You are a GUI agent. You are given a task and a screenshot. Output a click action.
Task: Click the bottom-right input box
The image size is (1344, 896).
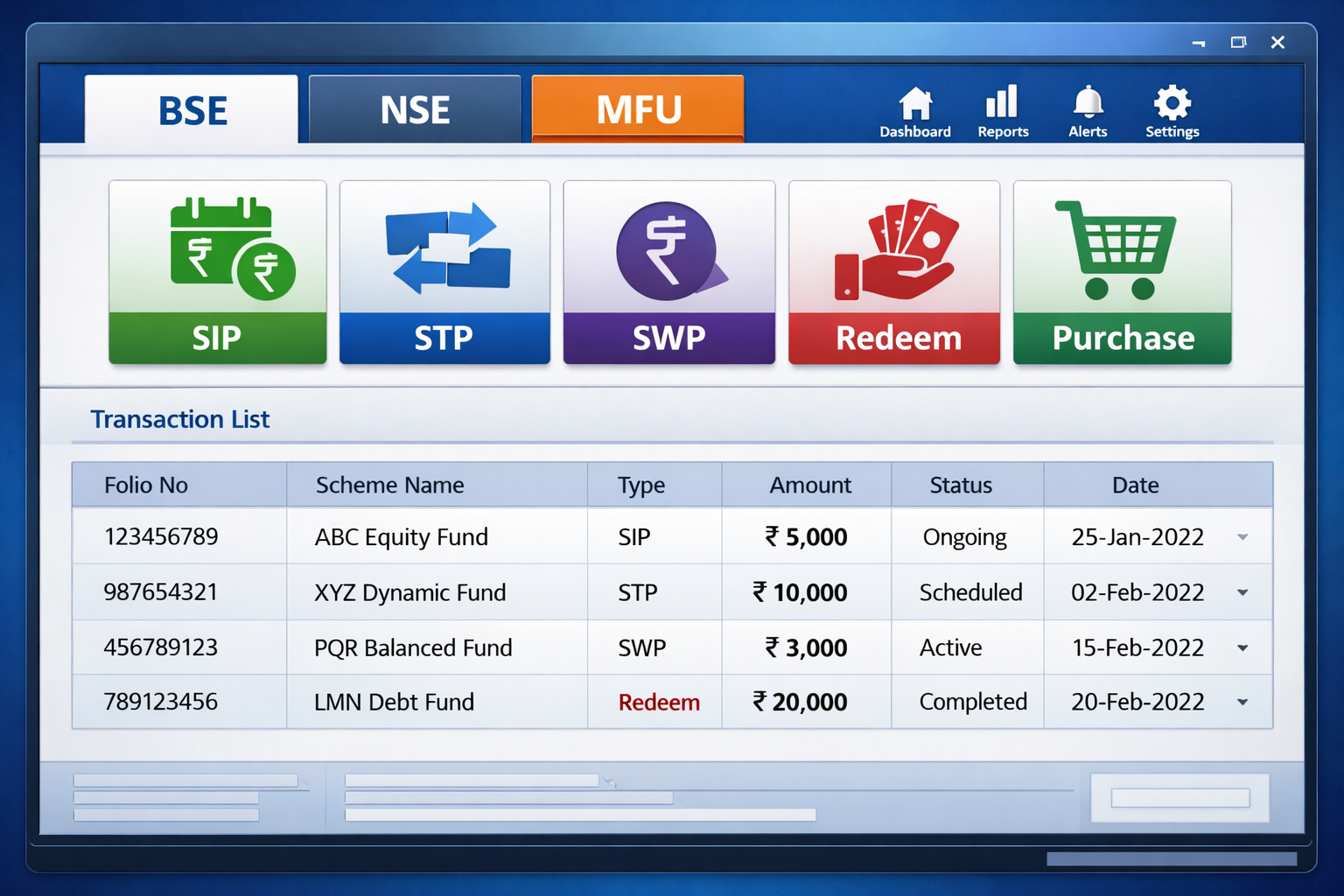(1179, 798)
